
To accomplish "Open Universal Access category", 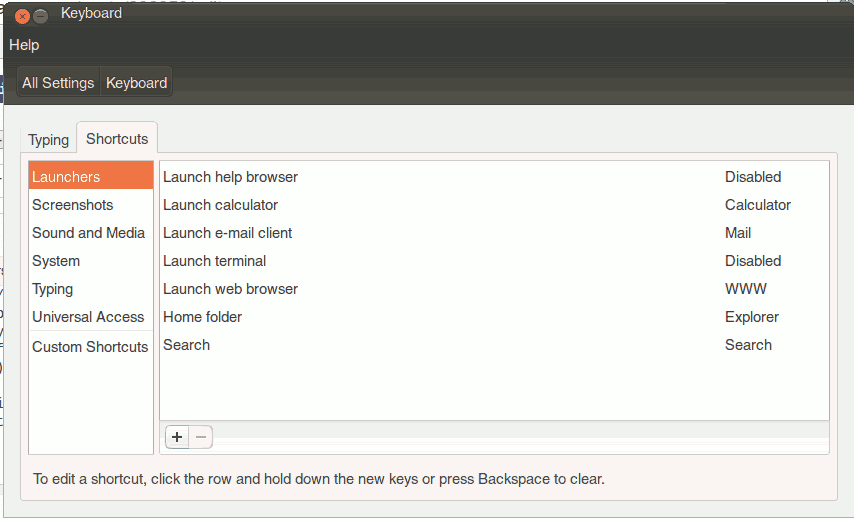I will tap(91, 317).
